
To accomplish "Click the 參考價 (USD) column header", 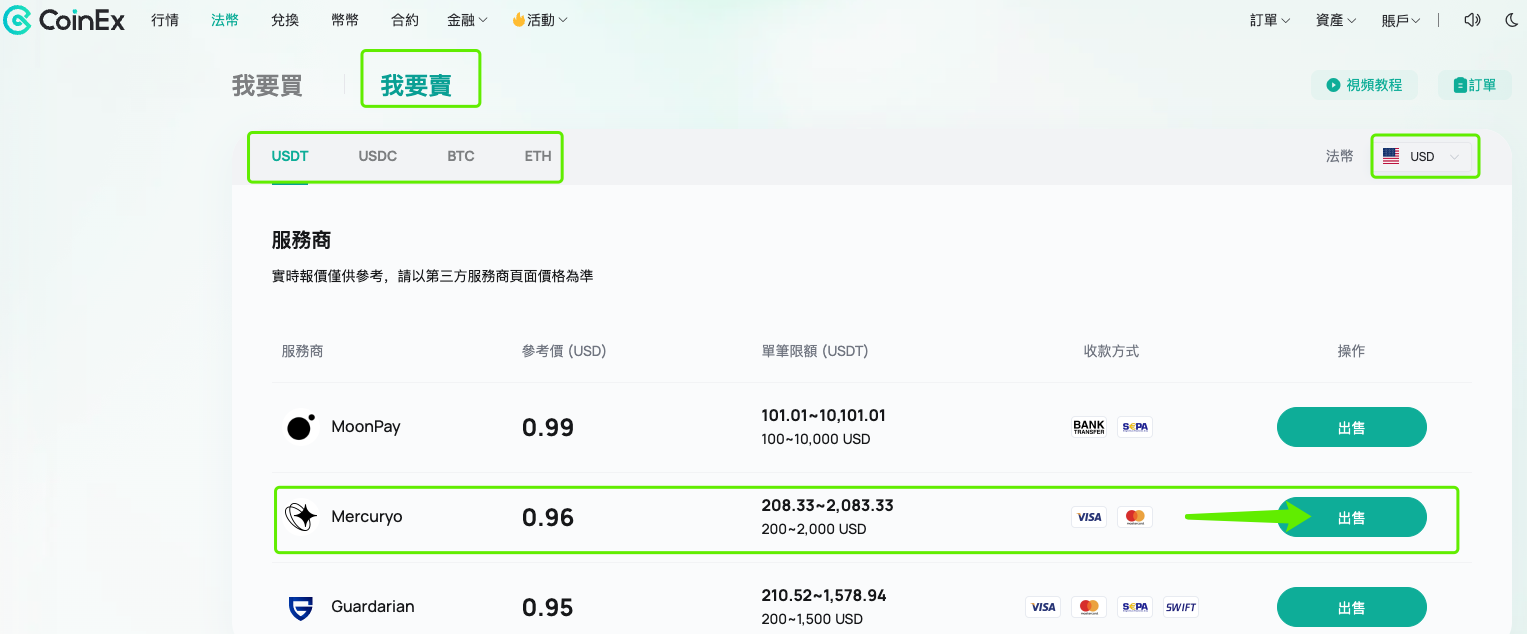I will (564, 351).
